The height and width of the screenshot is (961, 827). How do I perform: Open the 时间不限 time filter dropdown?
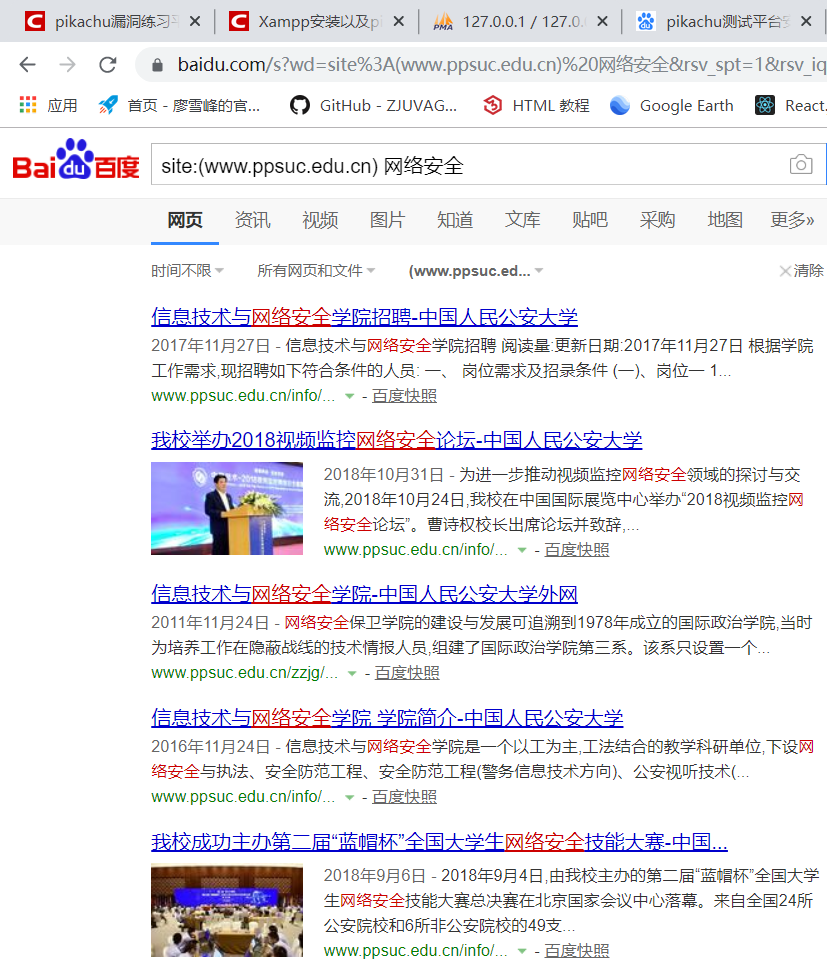(x=188, y=270)
